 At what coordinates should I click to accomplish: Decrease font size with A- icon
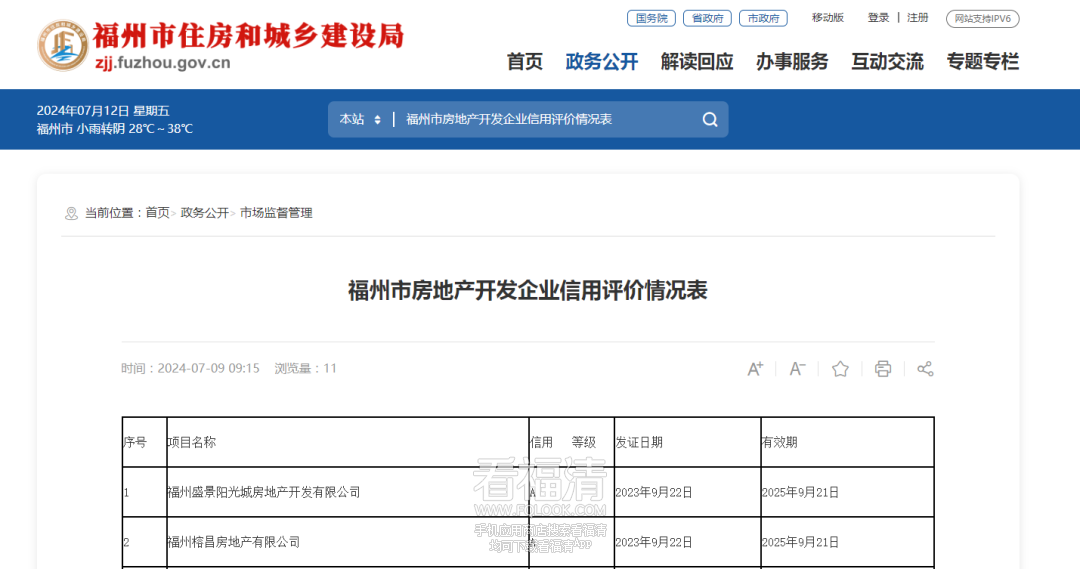pyautogui.click(x=797, y=369)
